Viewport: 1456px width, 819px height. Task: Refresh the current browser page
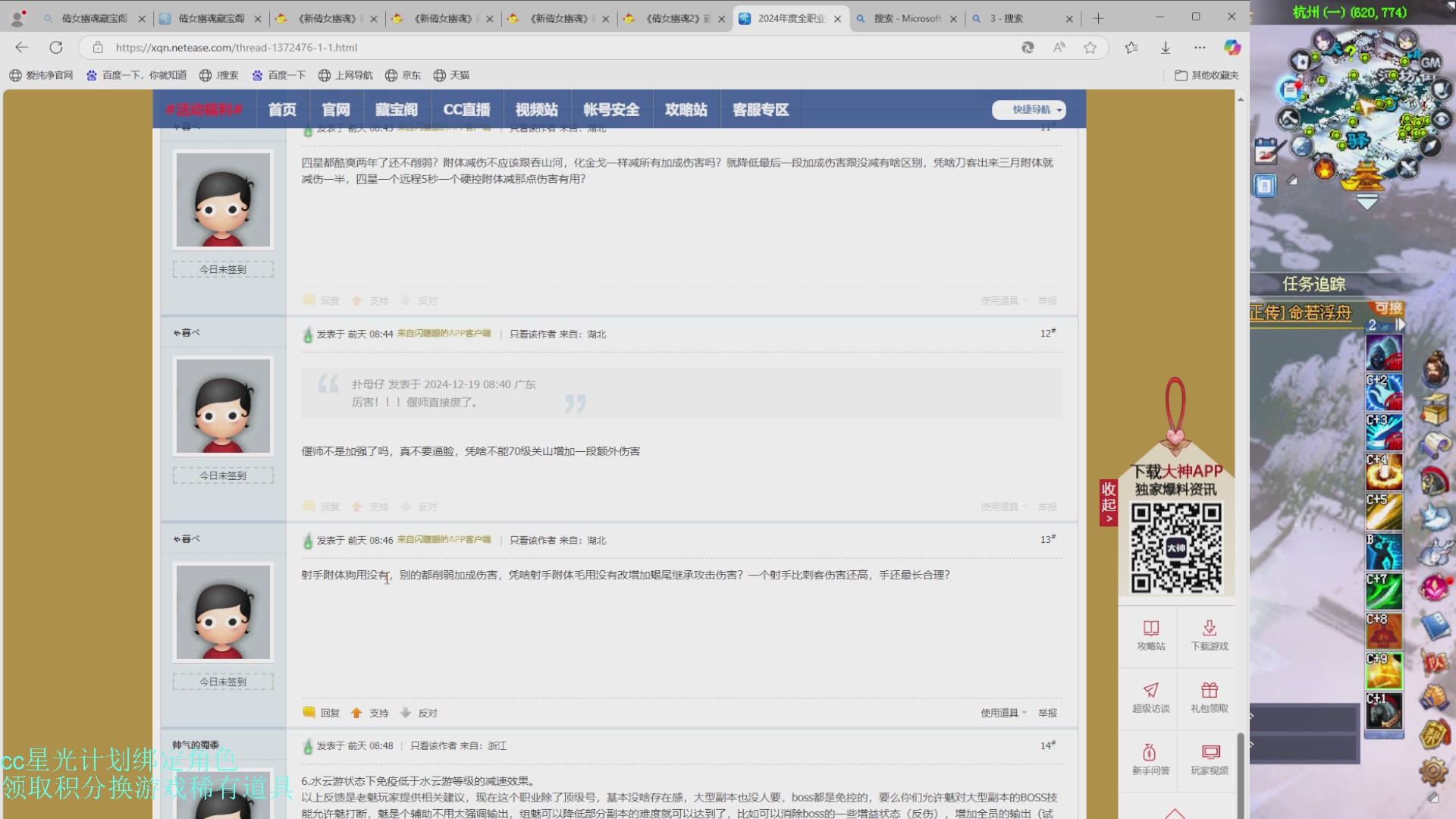pos(56,47)
